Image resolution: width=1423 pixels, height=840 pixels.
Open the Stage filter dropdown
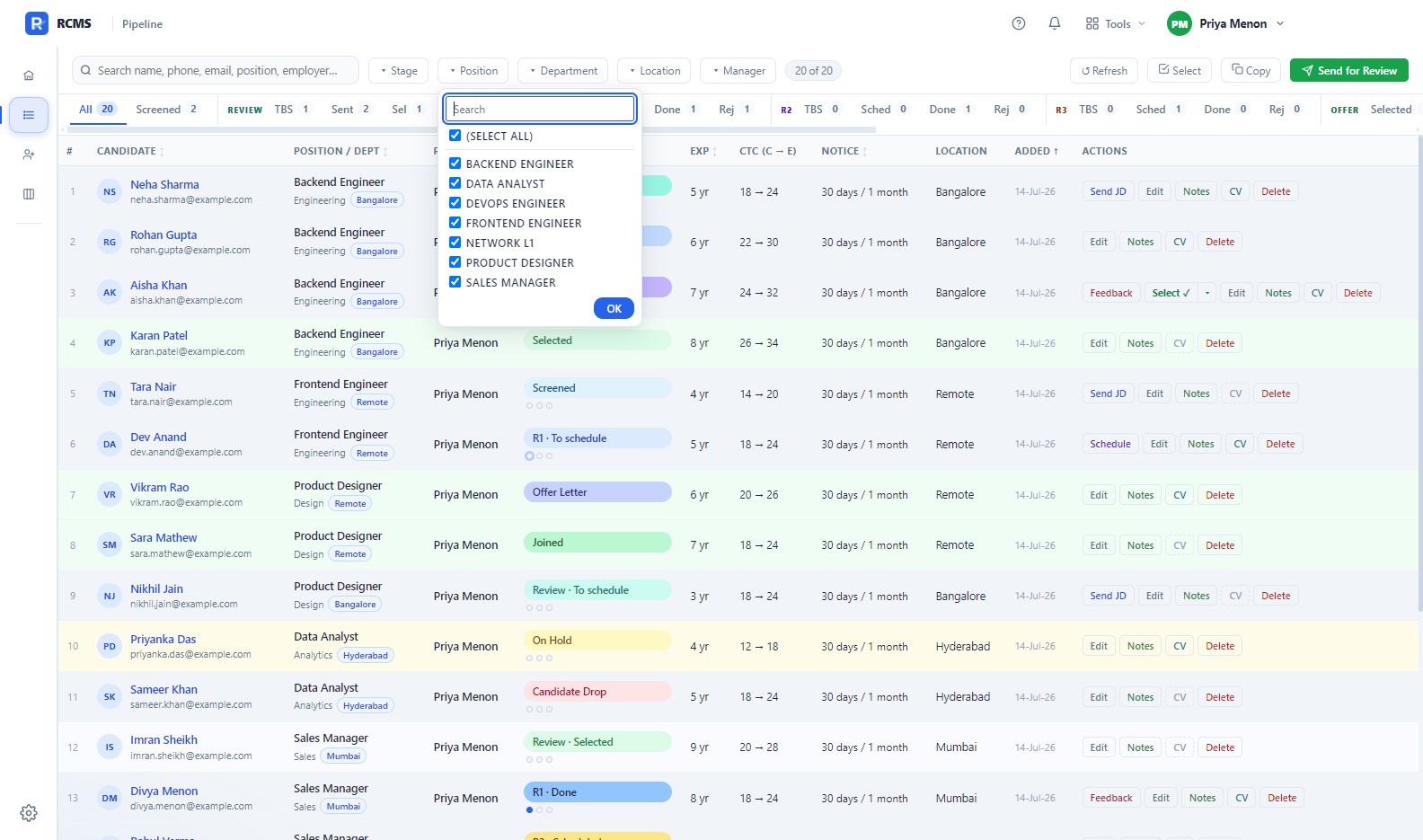(x=399, y=71)
